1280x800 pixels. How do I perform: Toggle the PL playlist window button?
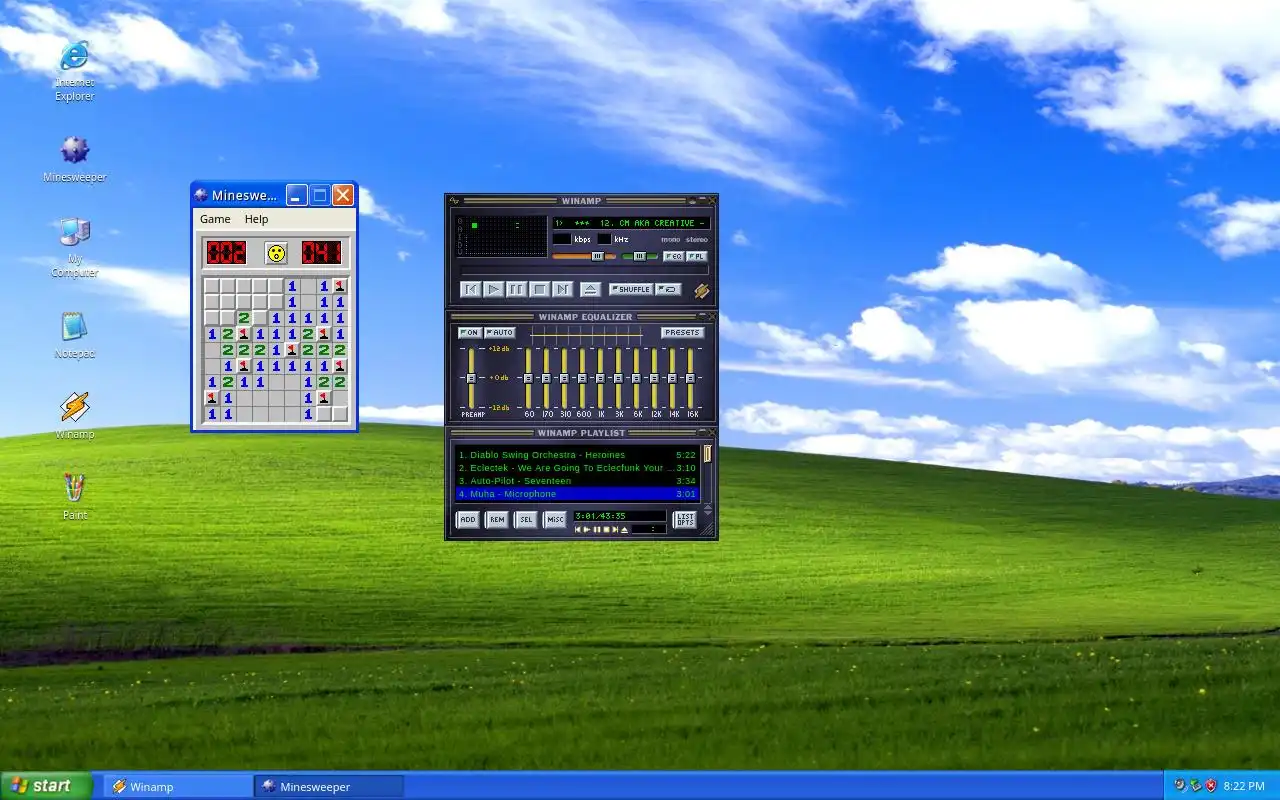(697, 257)
